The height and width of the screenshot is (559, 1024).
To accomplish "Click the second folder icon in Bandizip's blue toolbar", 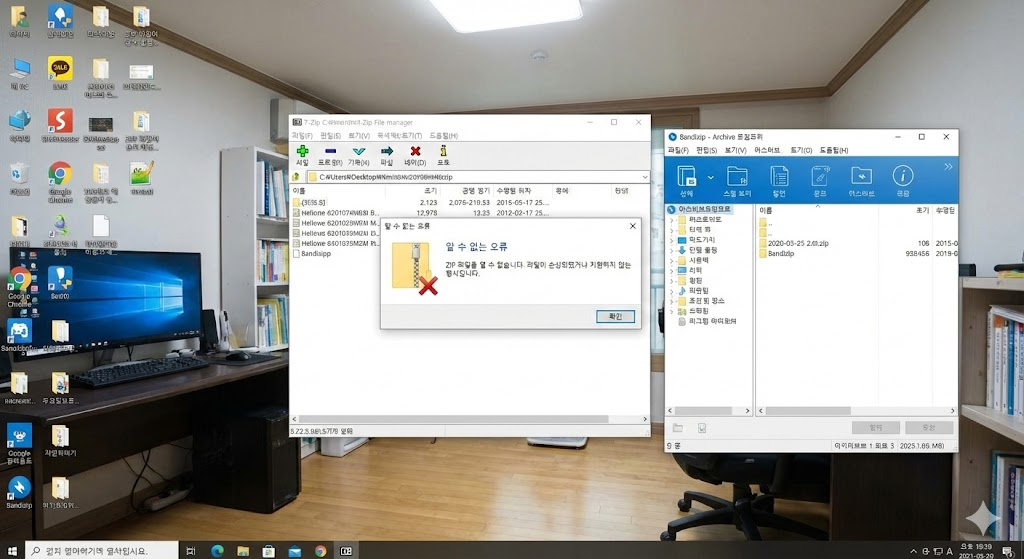I will pyautogui.click(x=737, y=177).
